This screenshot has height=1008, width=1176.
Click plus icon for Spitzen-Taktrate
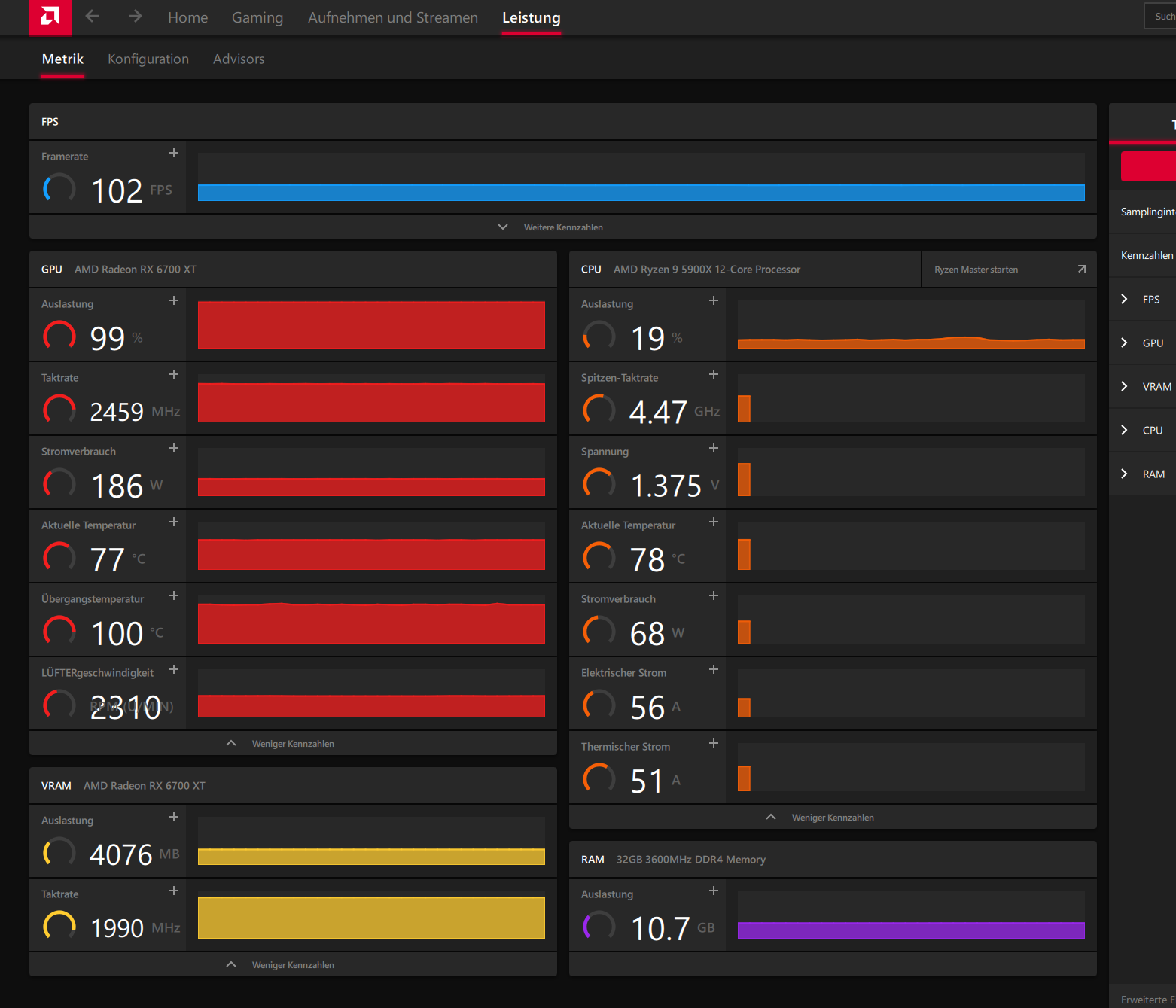pyautogui.click(x=714, y=374)
